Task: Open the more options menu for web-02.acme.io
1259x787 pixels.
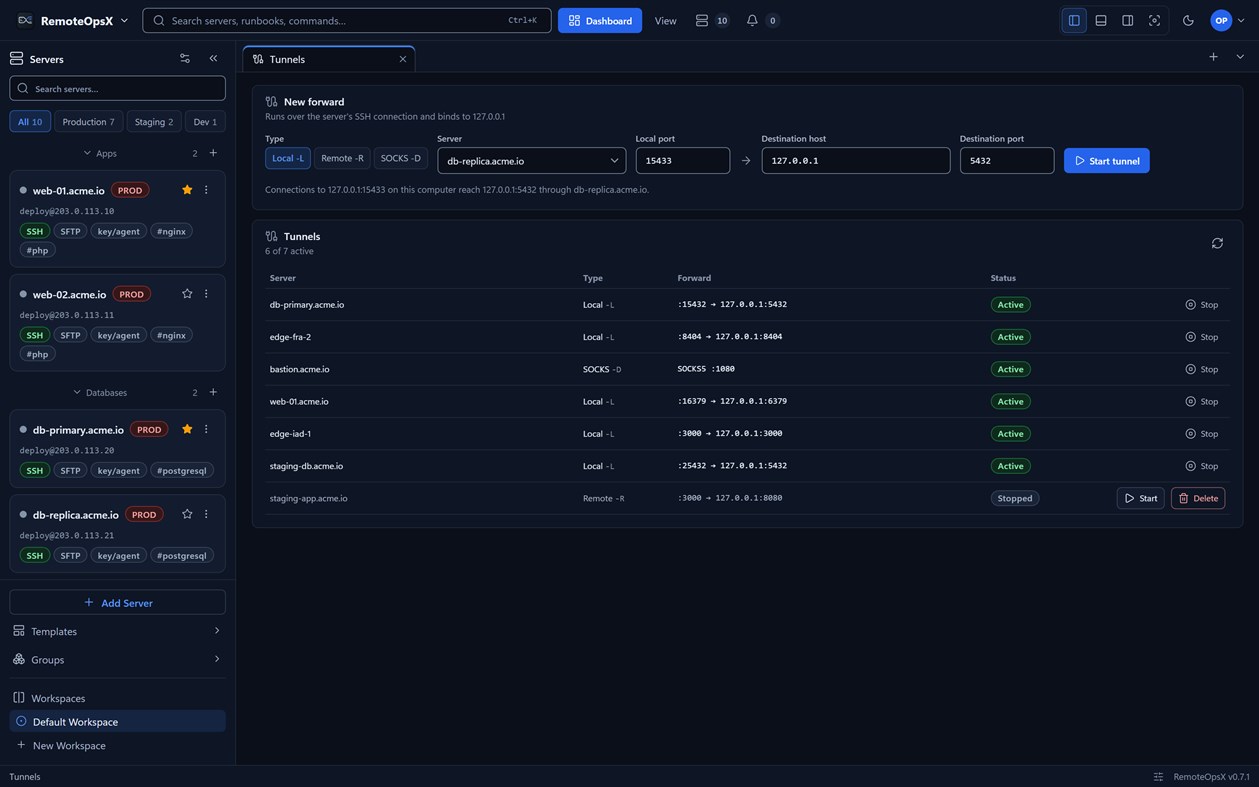Action: tap(206, 294)
